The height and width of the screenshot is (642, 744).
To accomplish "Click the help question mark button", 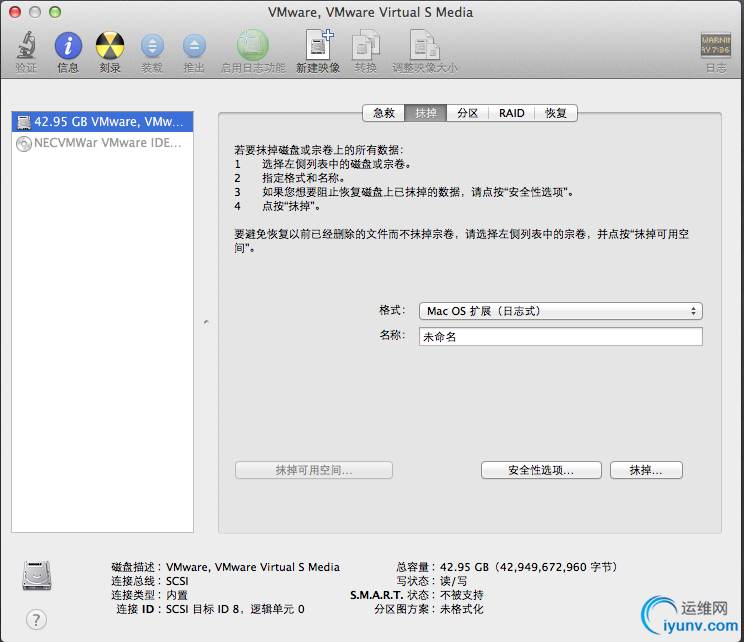I will click(x=37, y=619).
